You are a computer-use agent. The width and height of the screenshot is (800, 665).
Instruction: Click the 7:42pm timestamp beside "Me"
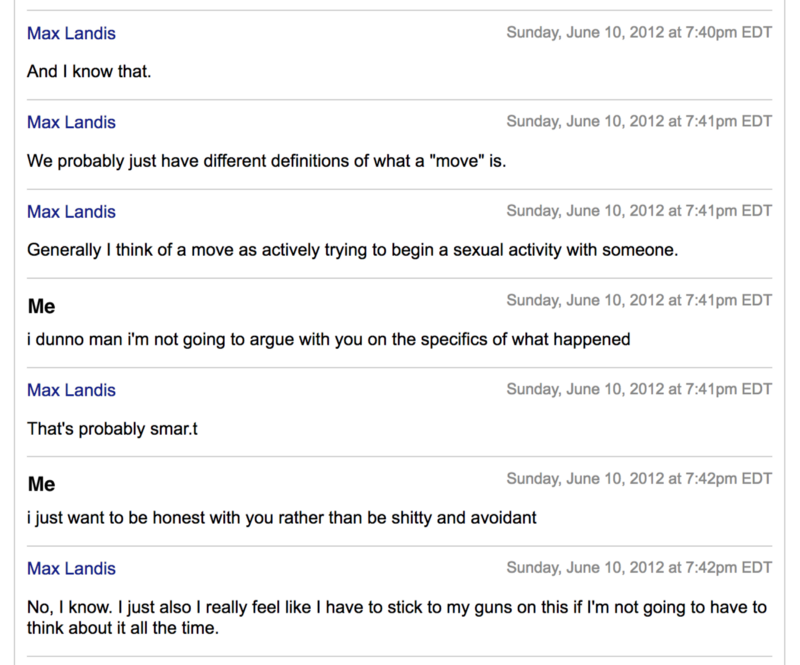point(639,479)
